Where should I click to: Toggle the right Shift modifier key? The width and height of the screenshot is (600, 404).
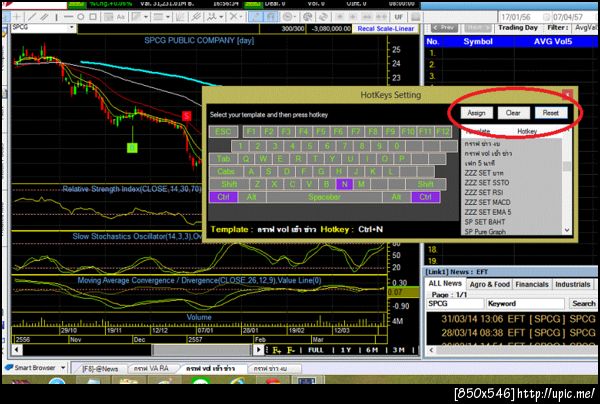(x=426, y=184)
